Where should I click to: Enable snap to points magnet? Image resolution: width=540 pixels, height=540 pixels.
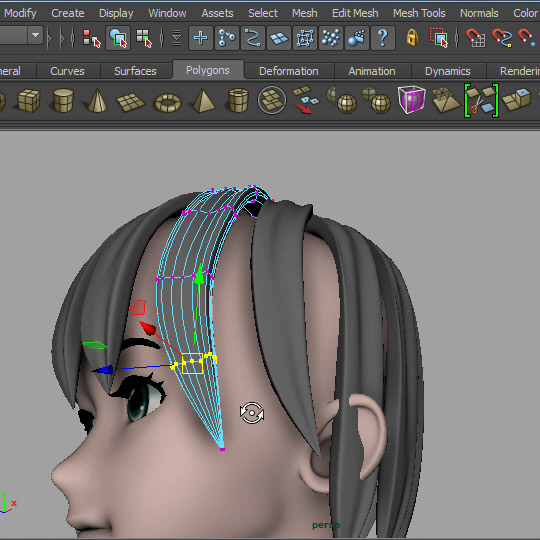527,38
